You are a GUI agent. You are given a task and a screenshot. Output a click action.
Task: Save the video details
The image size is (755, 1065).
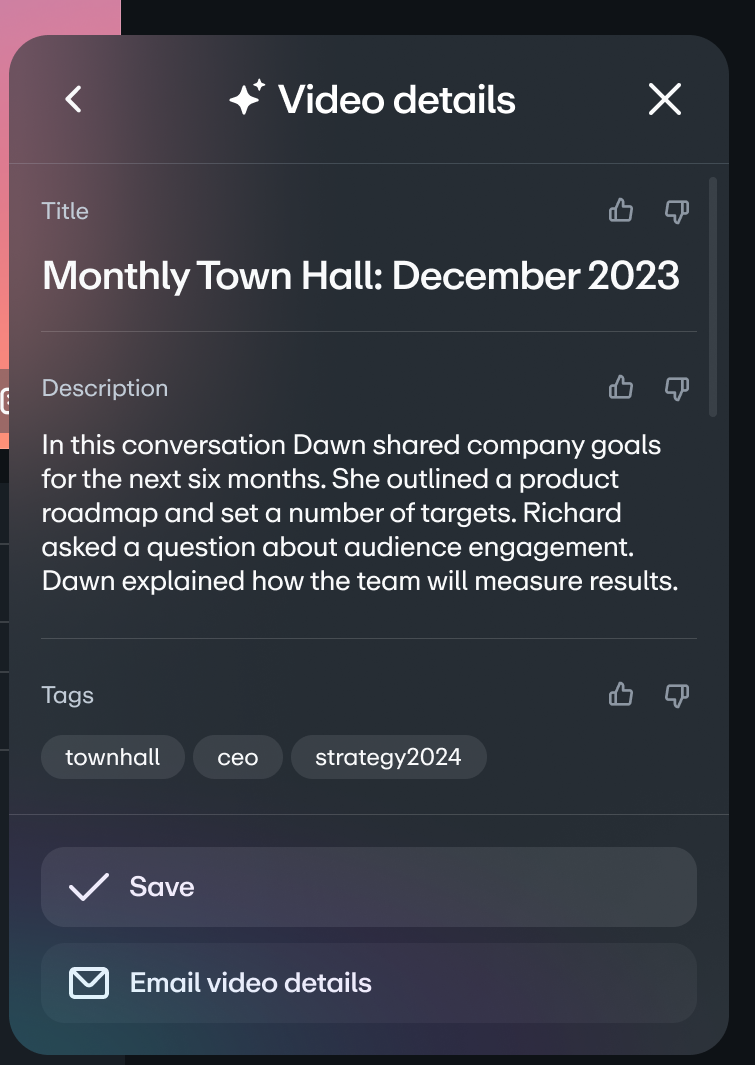(368, 887)
